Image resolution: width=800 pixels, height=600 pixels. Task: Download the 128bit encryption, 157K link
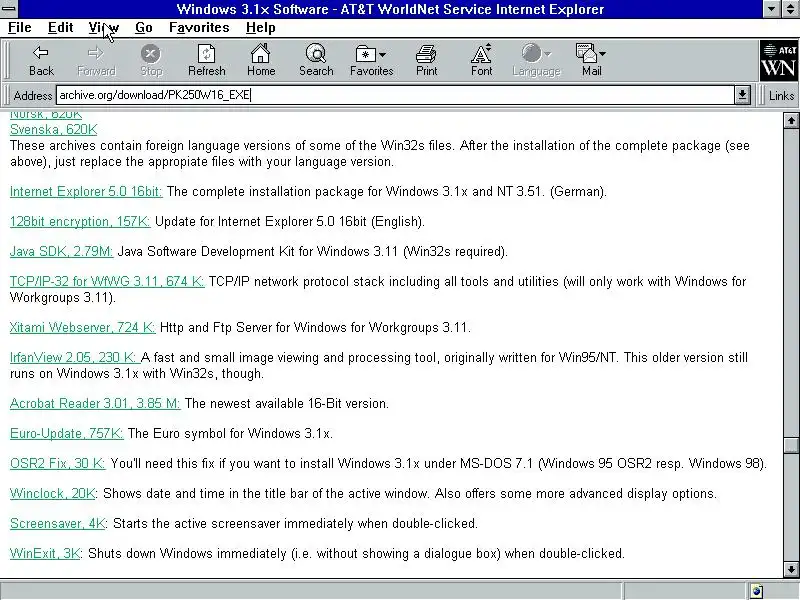coord(80,221)
